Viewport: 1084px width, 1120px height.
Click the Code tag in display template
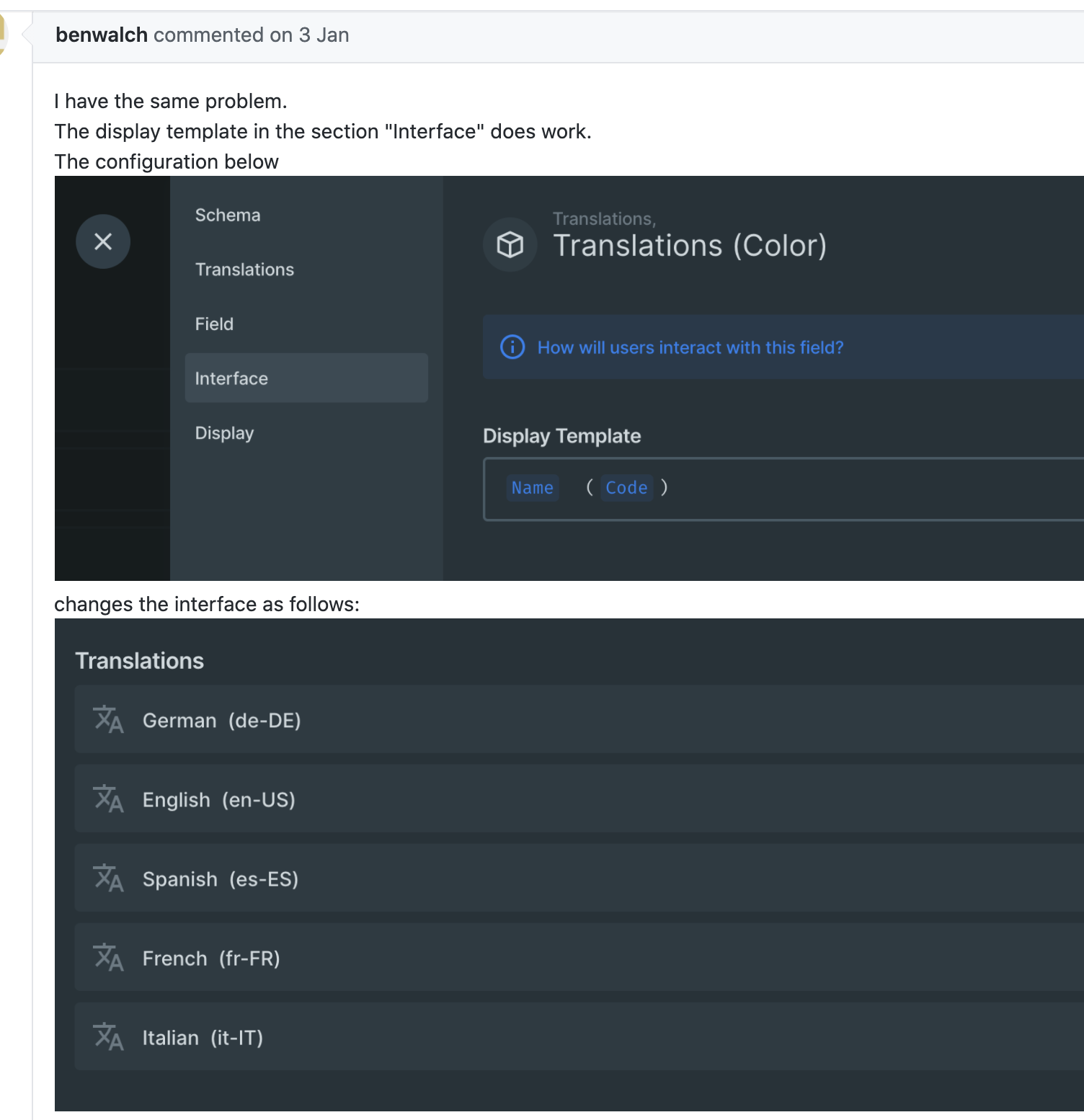tap(626, 488)
